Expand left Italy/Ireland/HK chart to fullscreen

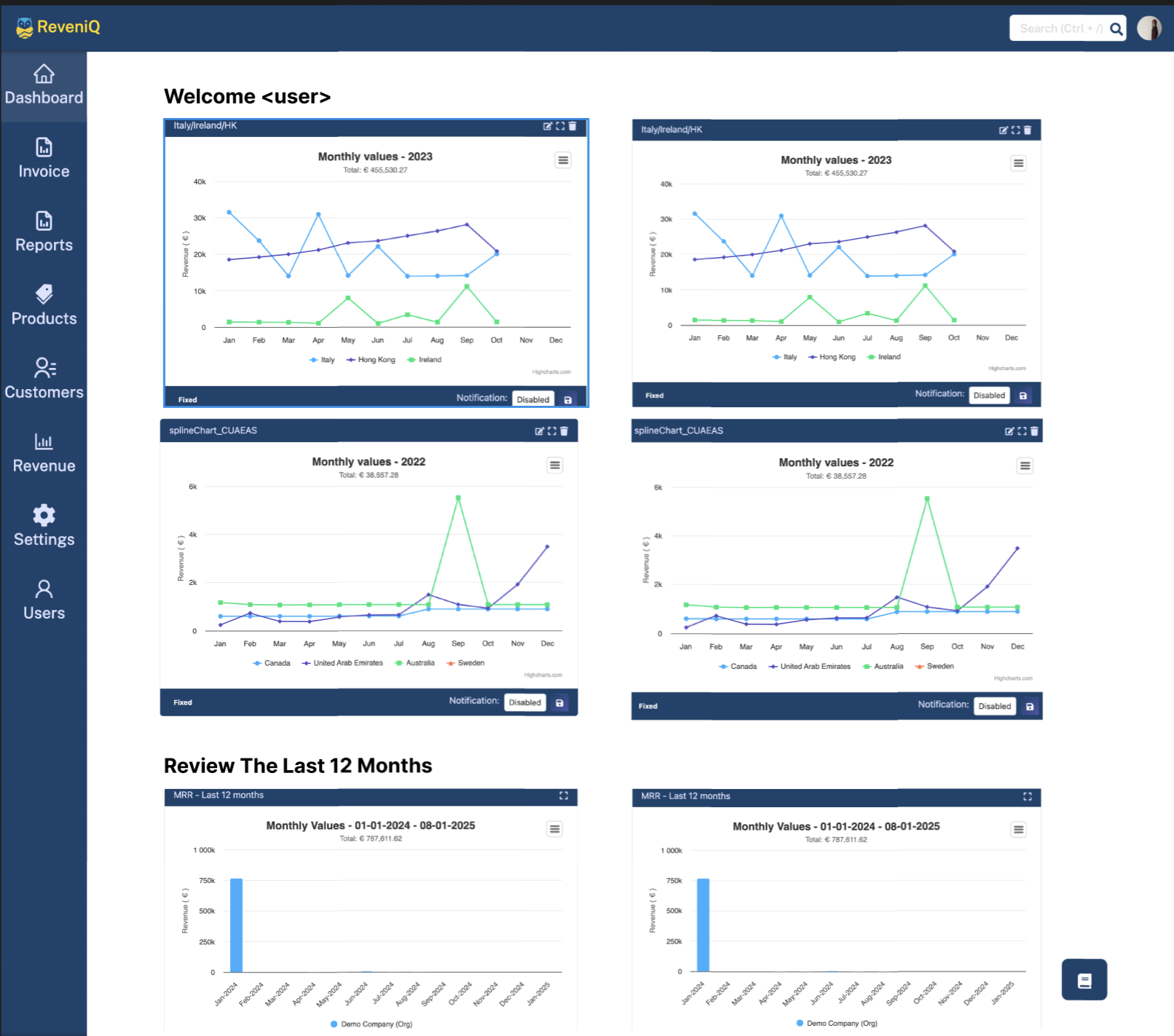coord(560,126)
